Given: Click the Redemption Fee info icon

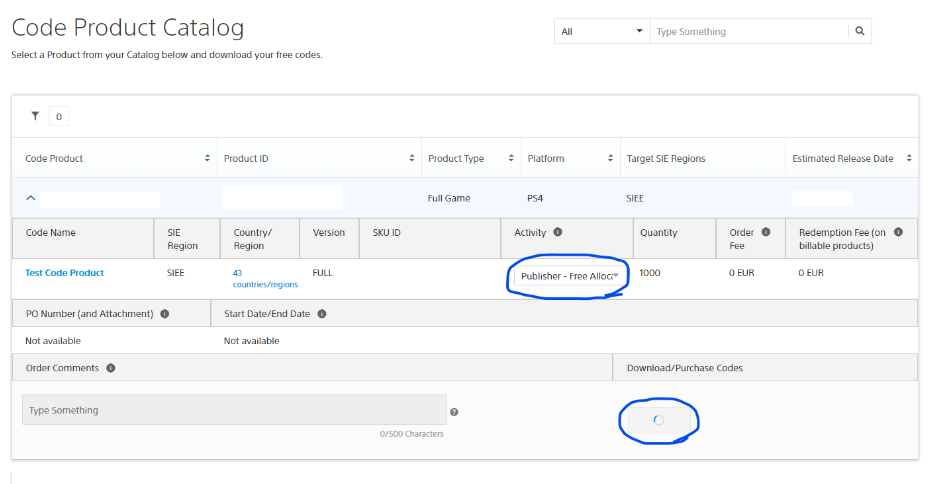Looking at the screenshot, I should tap(898, 232).
